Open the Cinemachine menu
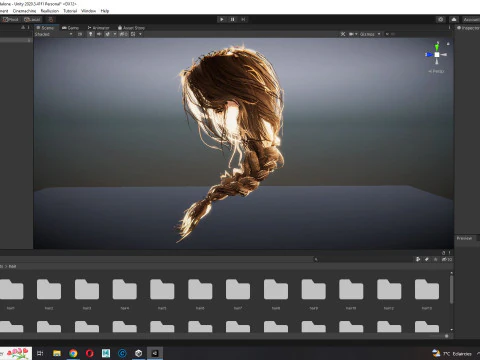 click(x=24, y=11)
